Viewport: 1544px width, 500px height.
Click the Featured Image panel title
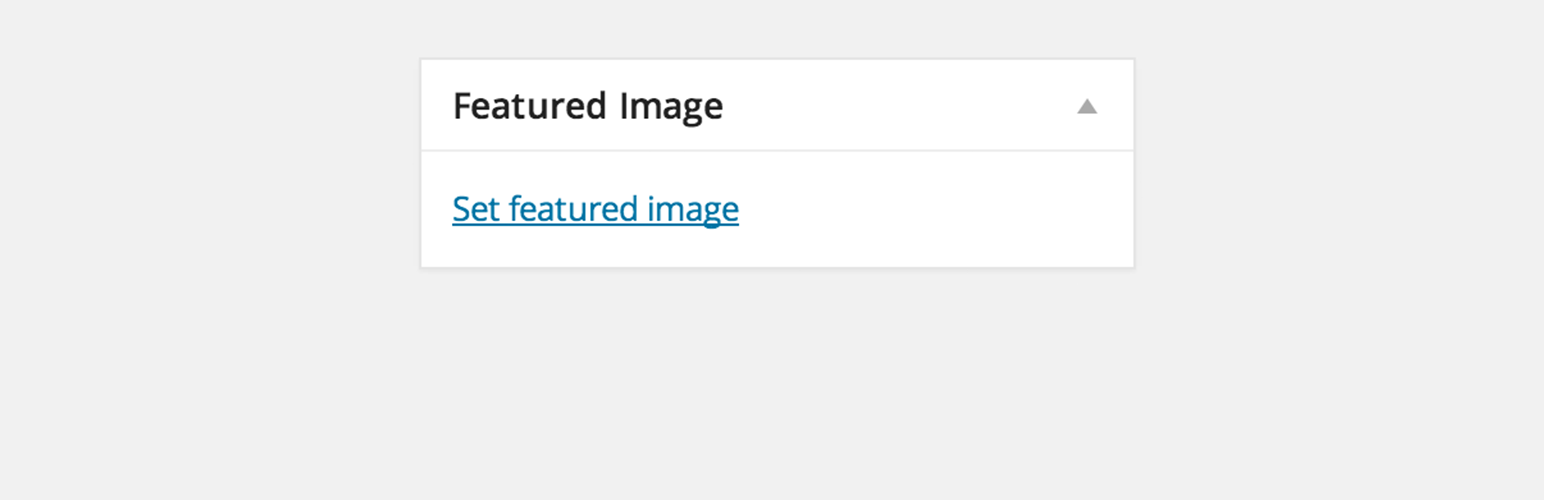[x=588, y=106]
